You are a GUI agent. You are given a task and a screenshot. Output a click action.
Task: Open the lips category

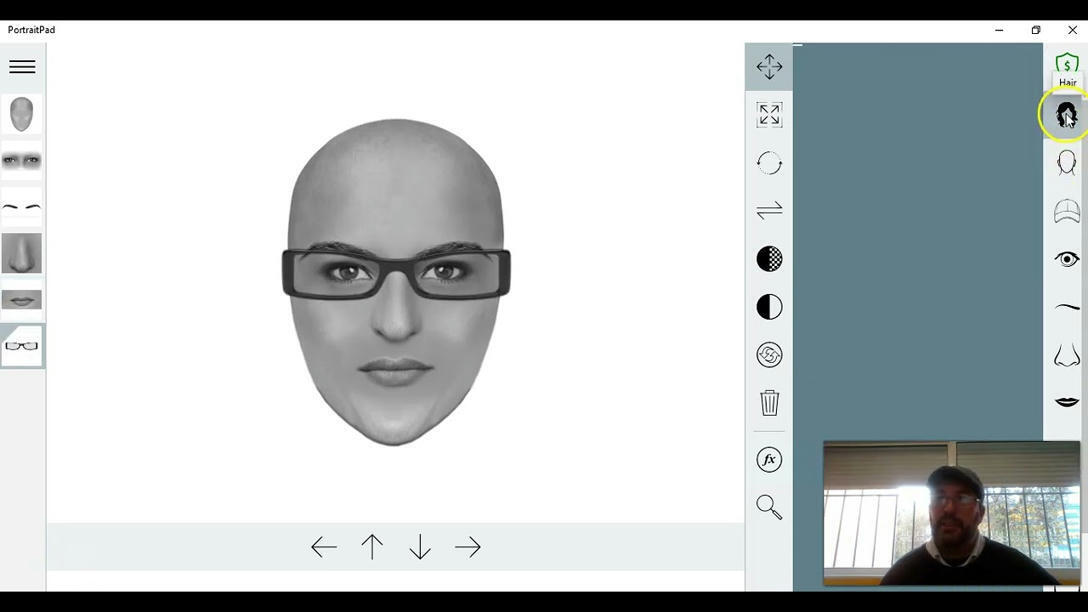(1066, 402)
